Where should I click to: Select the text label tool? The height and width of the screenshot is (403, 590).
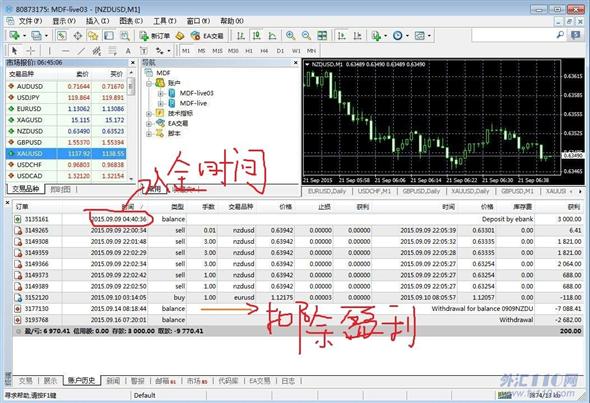click(x=143, y=50)
